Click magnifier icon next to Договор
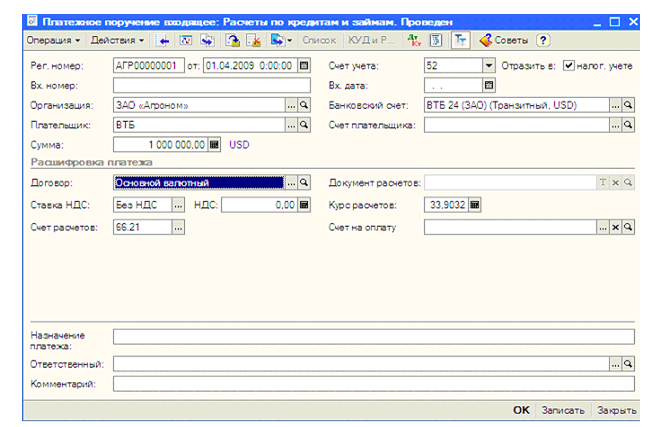Screen dimensions: 659x427 pos(305,184)
